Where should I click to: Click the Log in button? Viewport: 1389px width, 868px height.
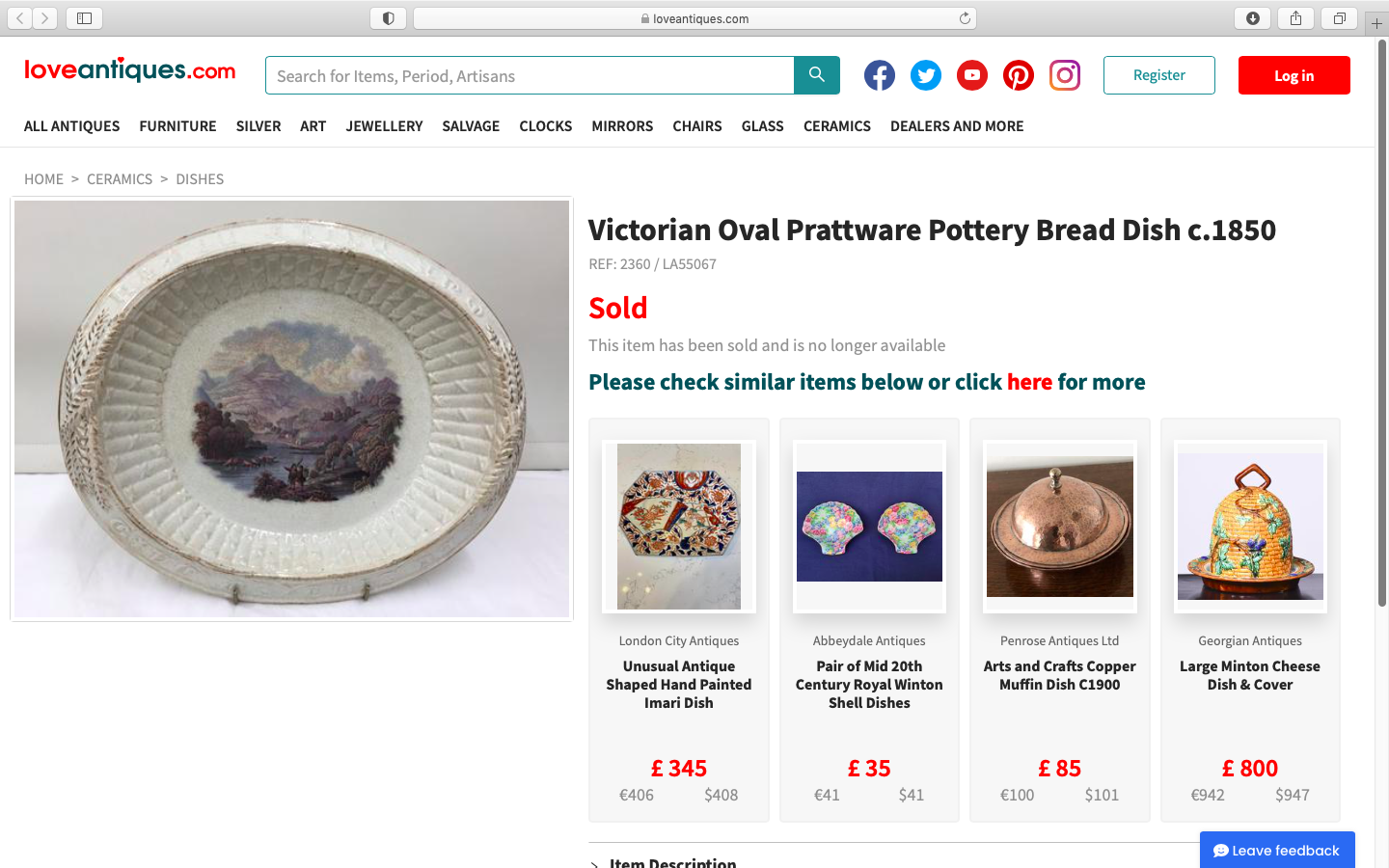[x=1294, y=76]
